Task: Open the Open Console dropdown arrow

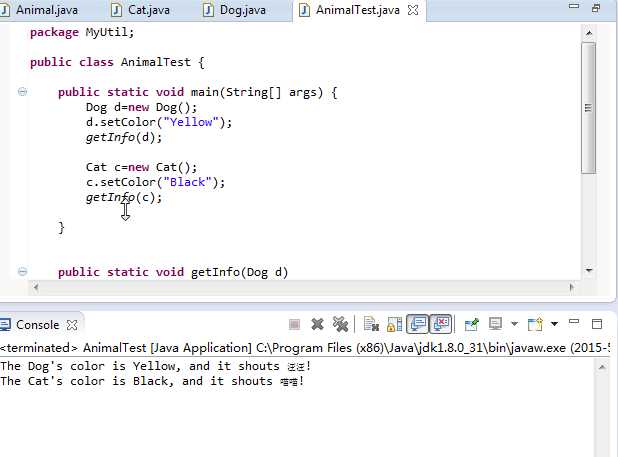Action: coord(554,324)
